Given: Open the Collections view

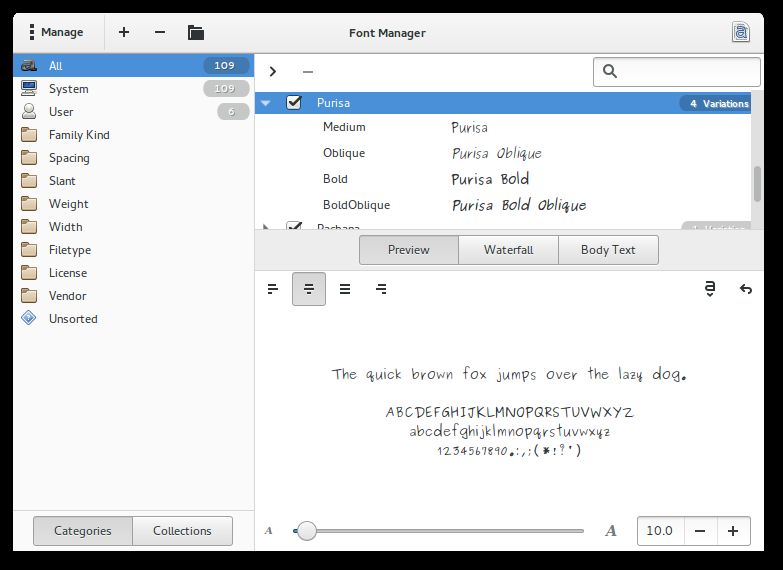Looking at the screenshot, I should [x=182, y=531].
